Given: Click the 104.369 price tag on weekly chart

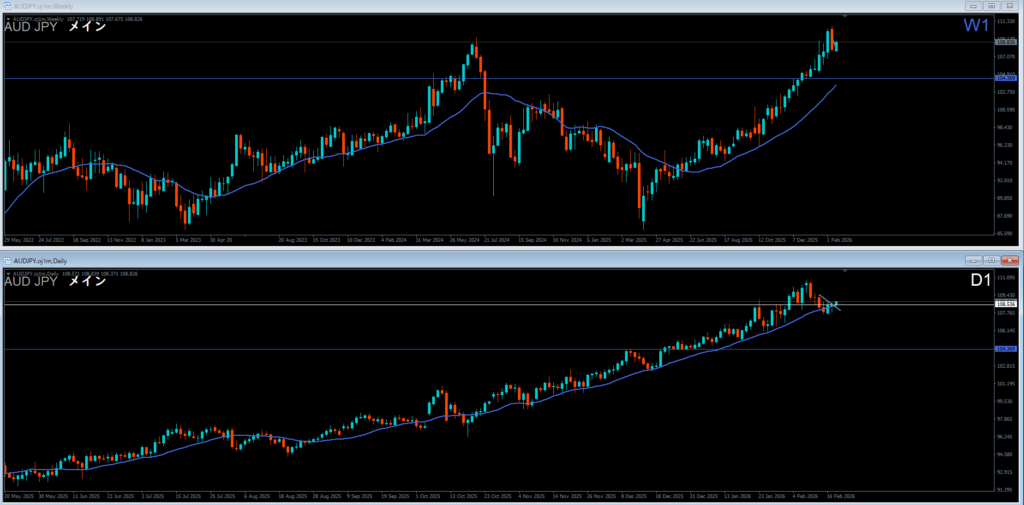Looking at the screenshot, I should [x=1006, y=78].
